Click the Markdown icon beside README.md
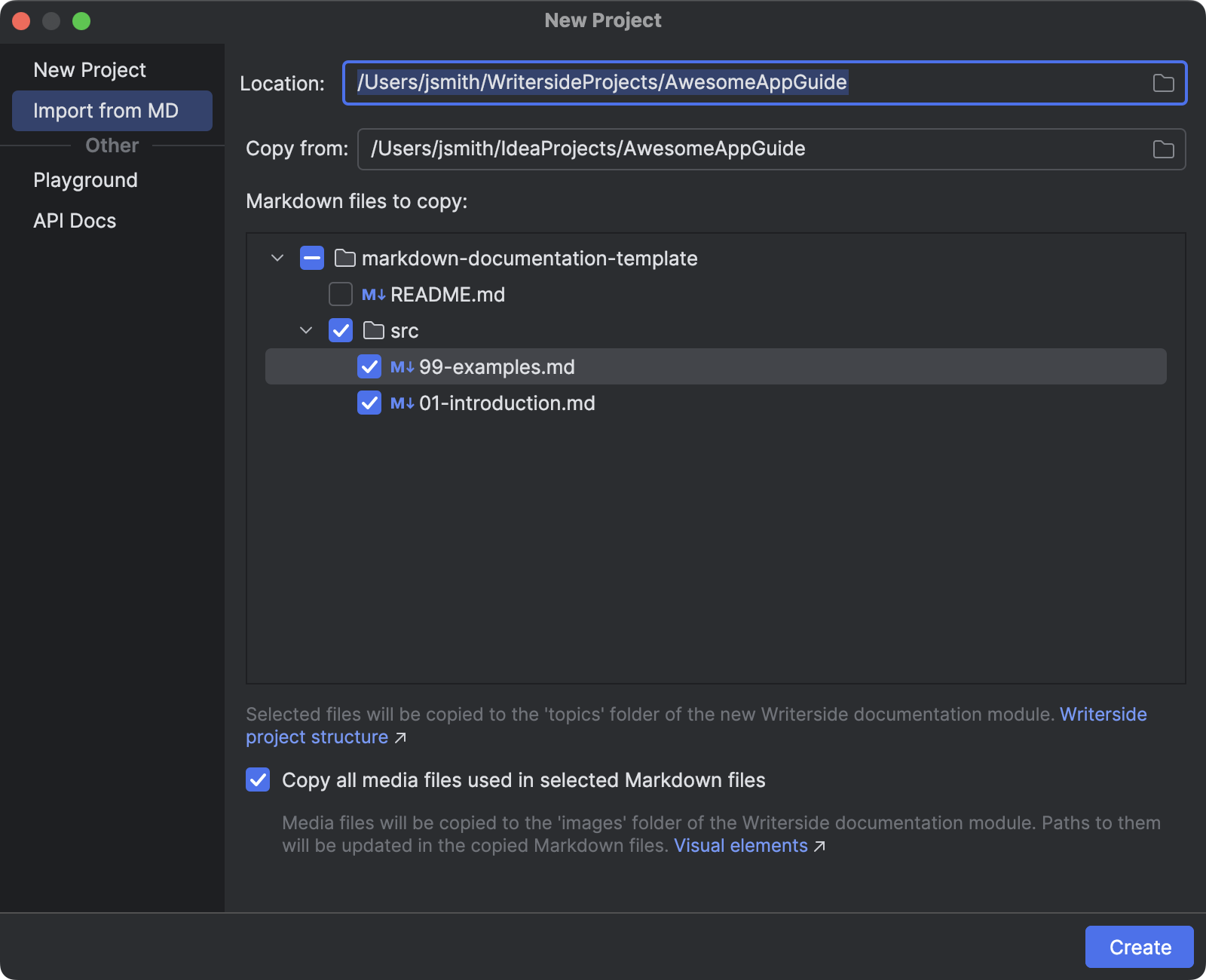1206x980 pixels. (373, 295)
